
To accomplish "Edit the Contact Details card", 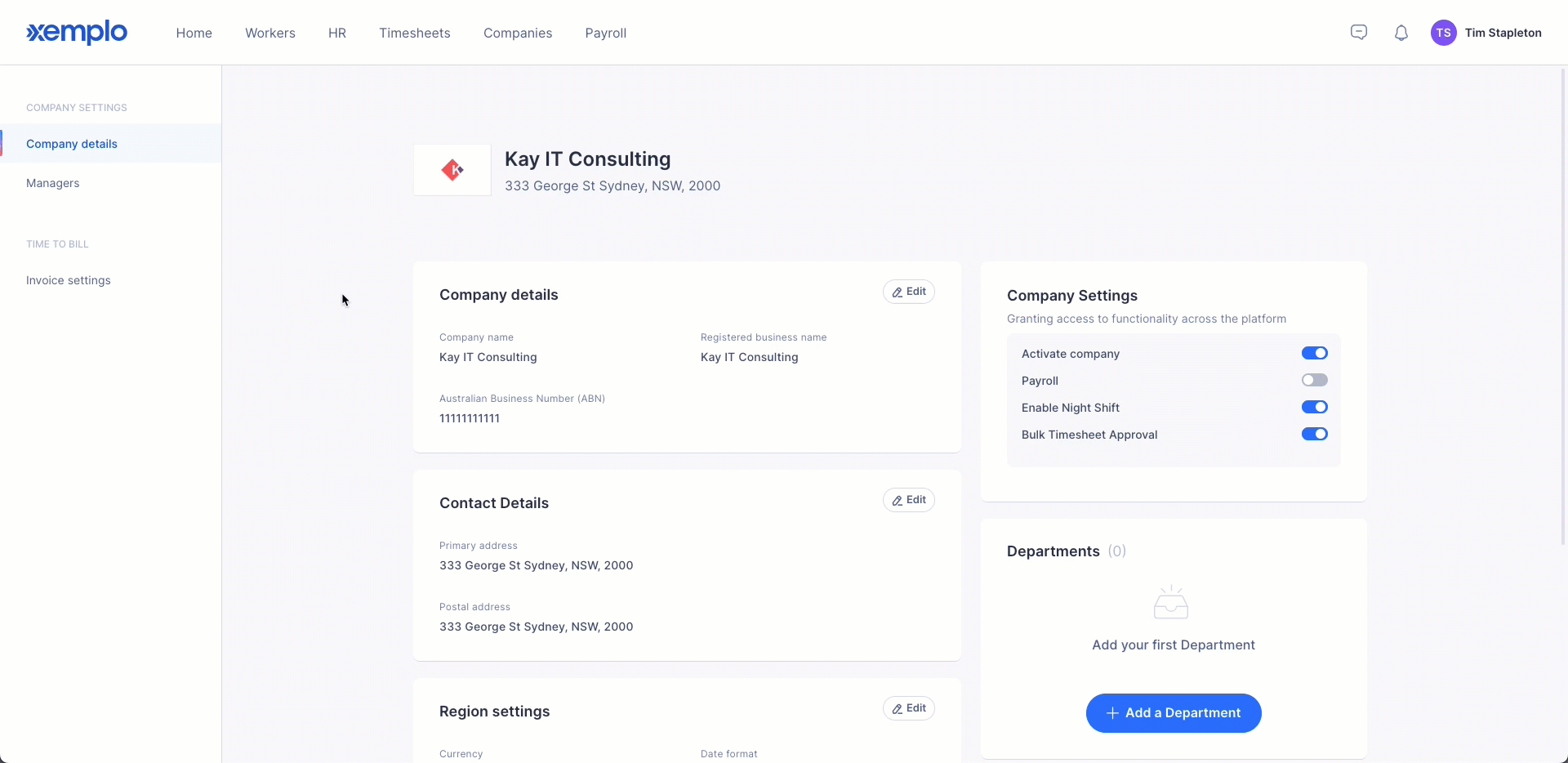I will 909,500.
